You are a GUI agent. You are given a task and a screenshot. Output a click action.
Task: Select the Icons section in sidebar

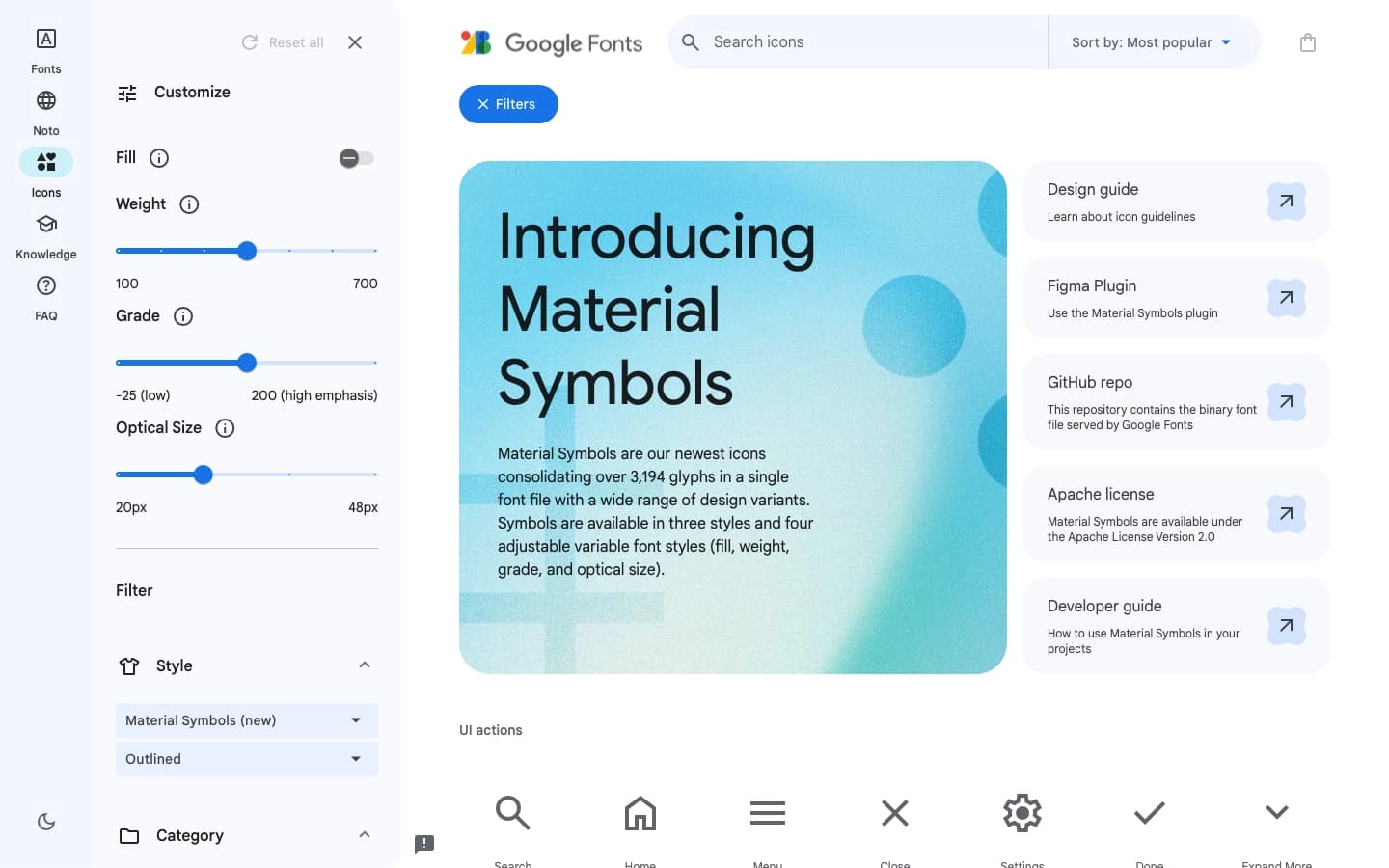pyautogui.click(x=45, y=175)
